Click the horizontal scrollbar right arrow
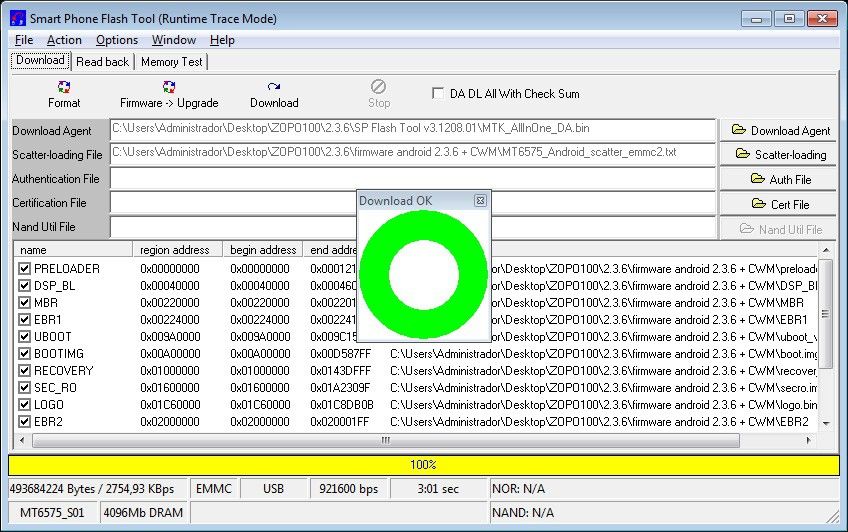848x532 pixels. (x=809, y=440)
